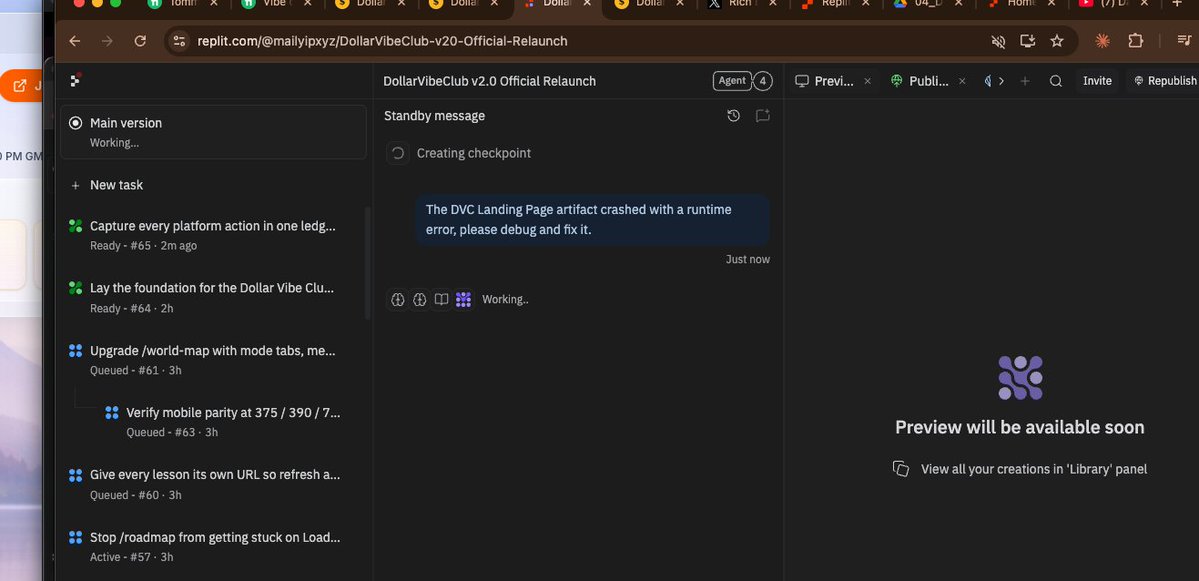Screen dimensions: 1199x581
Task: Click green status icon of task #65
Action: (x=75, y=226)
